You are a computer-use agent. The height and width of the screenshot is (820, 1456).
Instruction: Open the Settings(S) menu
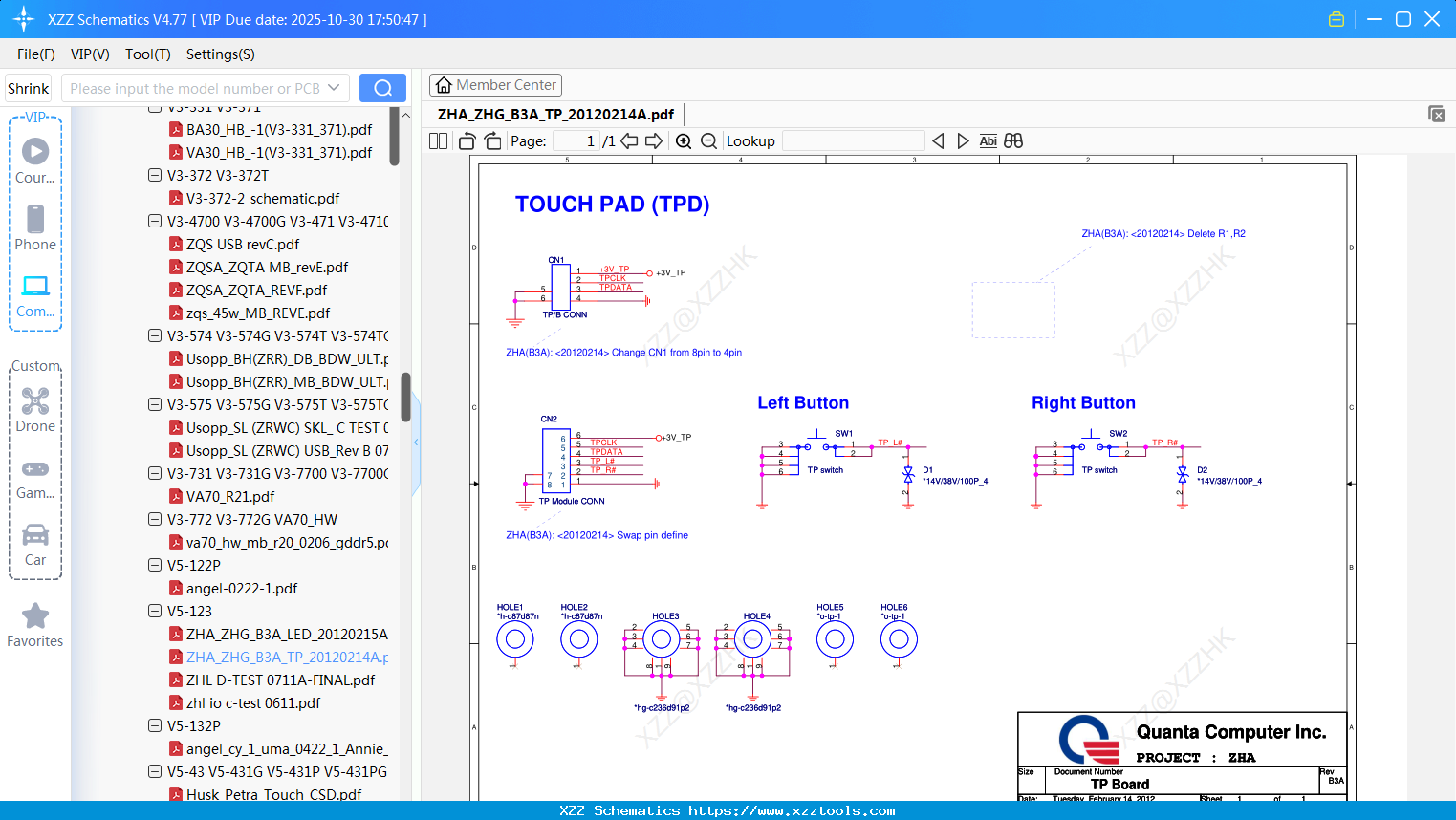(221, 54)
